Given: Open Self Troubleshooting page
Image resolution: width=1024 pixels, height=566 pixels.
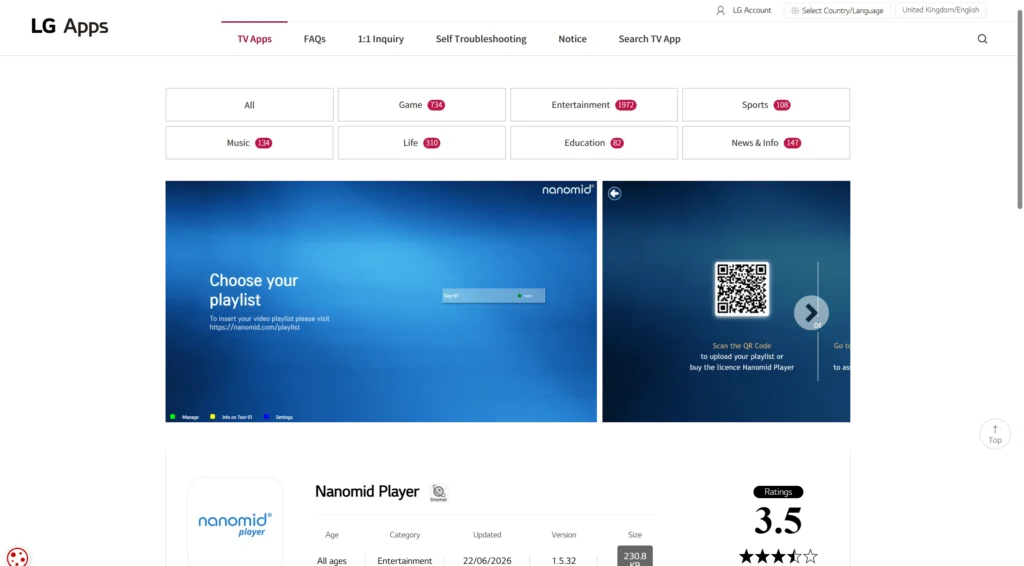Looking at the screenshot, I should (x=481, y=39).
